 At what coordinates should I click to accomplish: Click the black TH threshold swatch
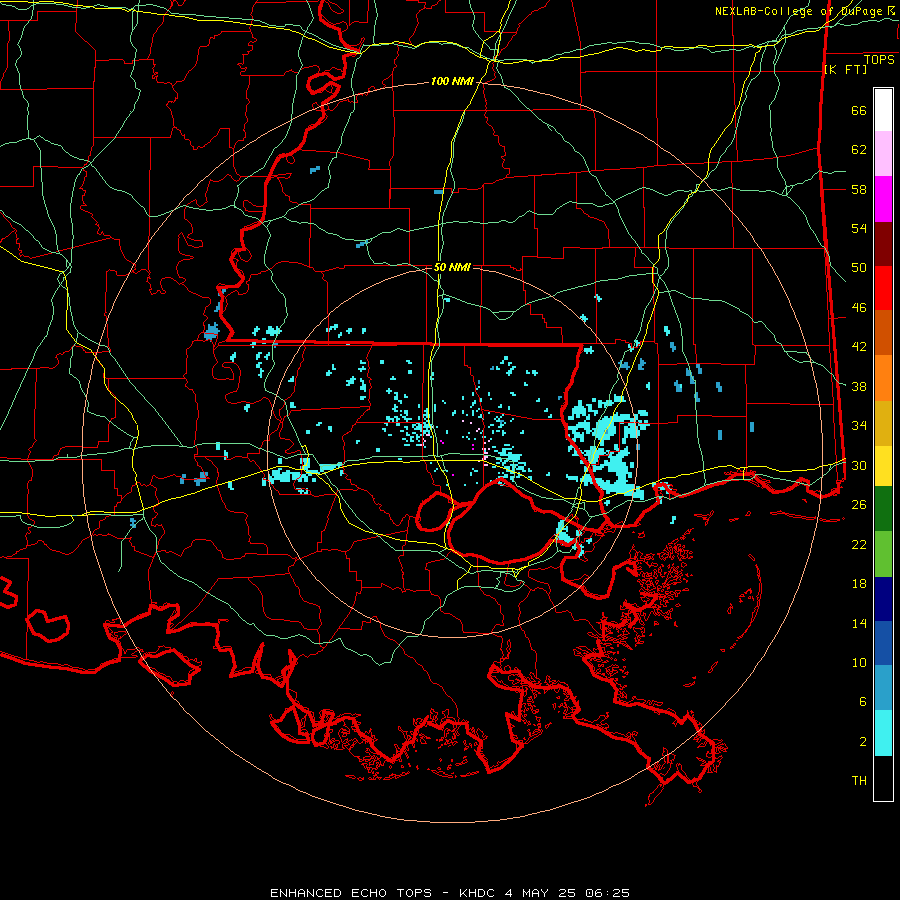point(883,778)
